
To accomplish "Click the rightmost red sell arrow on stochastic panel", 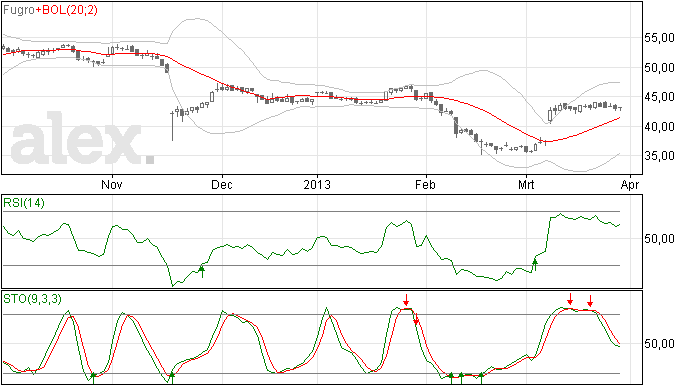I will coord(590,301).
